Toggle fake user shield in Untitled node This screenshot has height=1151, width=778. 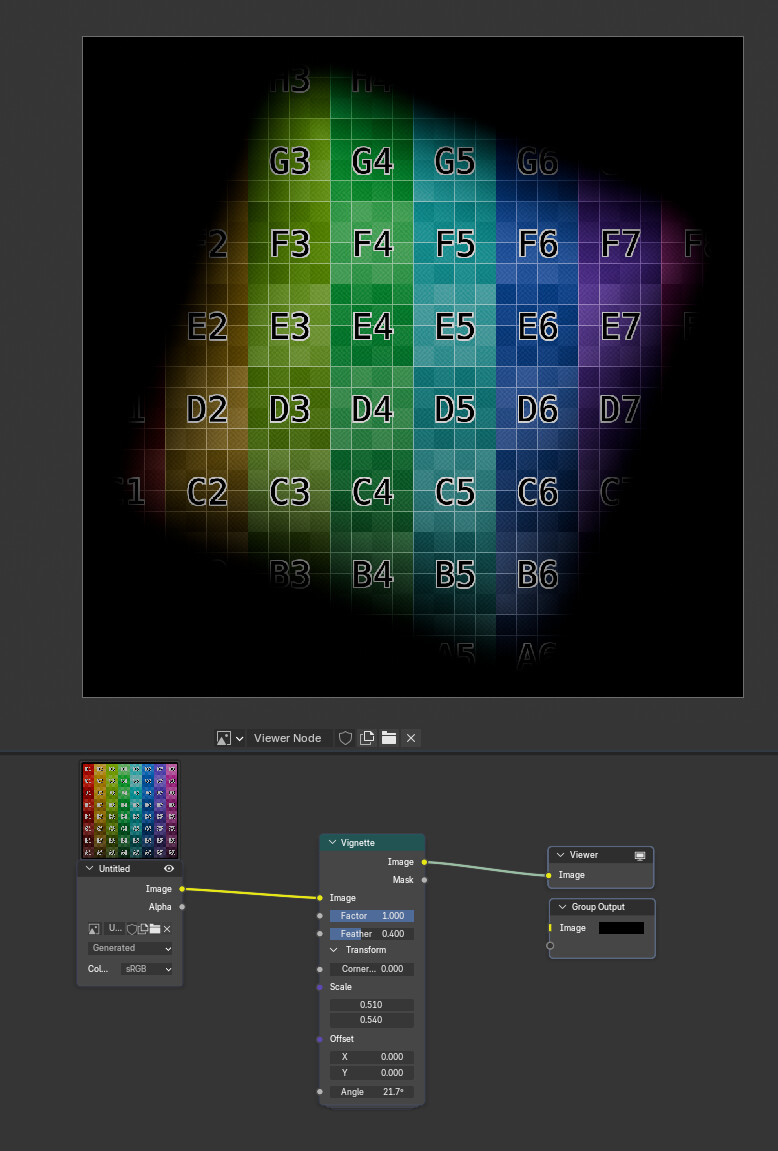click(x=132, y=929)
